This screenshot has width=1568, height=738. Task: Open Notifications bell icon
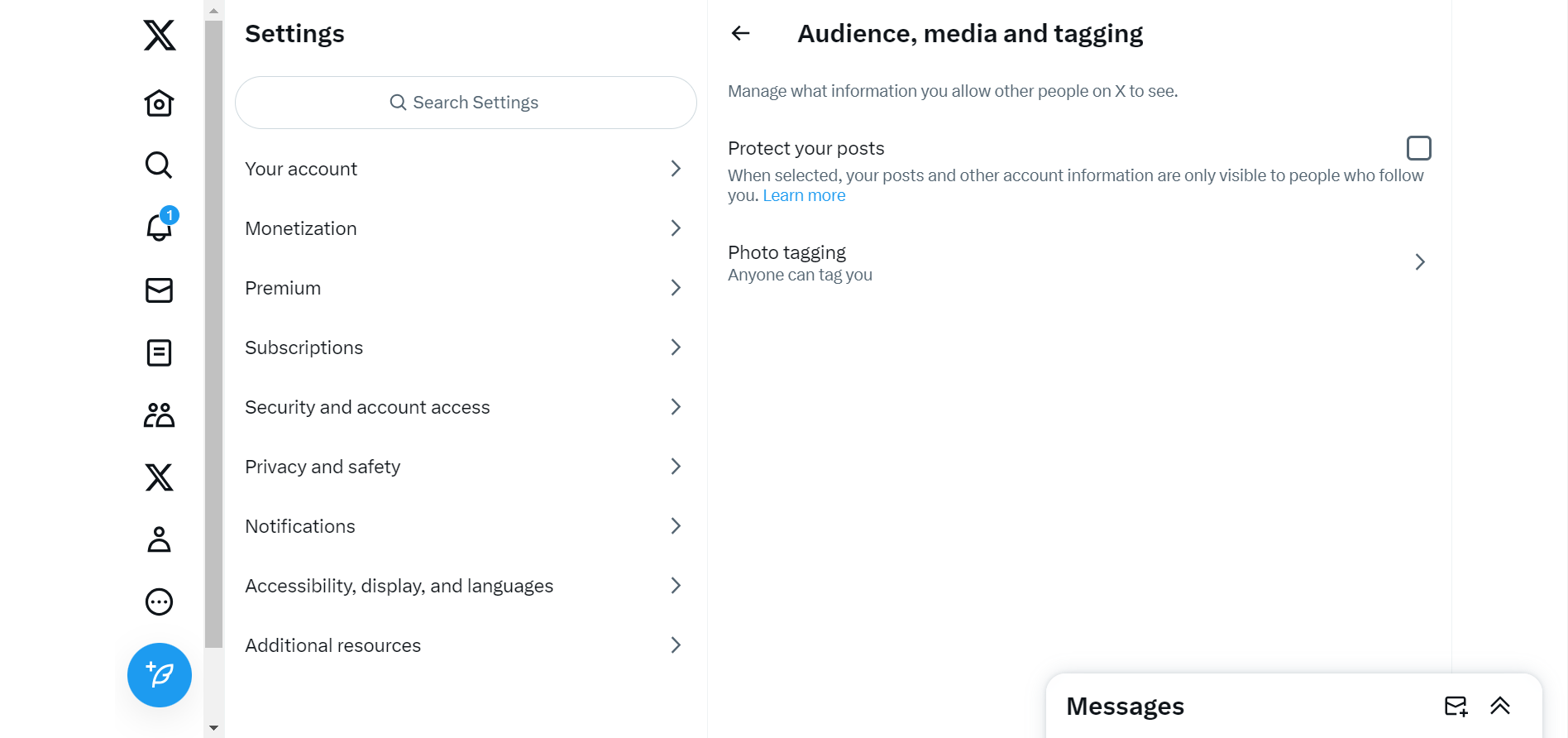[159, 228]
